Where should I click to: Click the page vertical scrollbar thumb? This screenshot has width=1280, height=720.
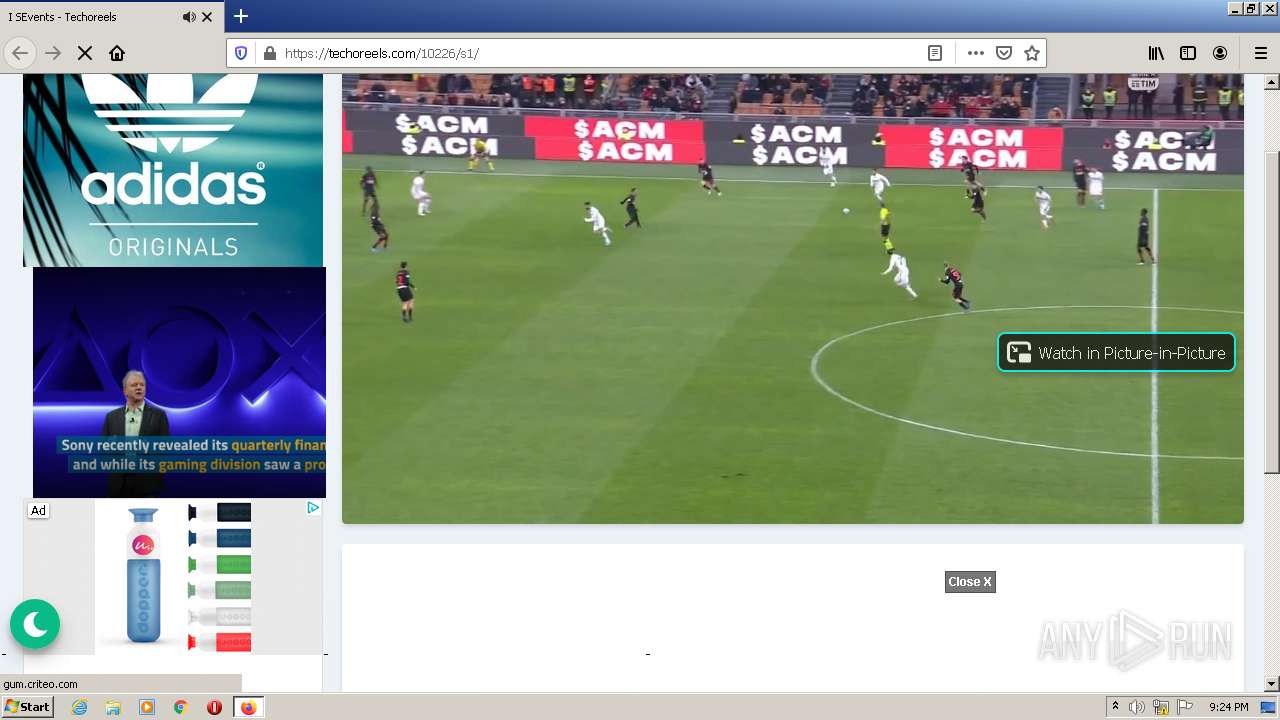[x=1272, y=312]
